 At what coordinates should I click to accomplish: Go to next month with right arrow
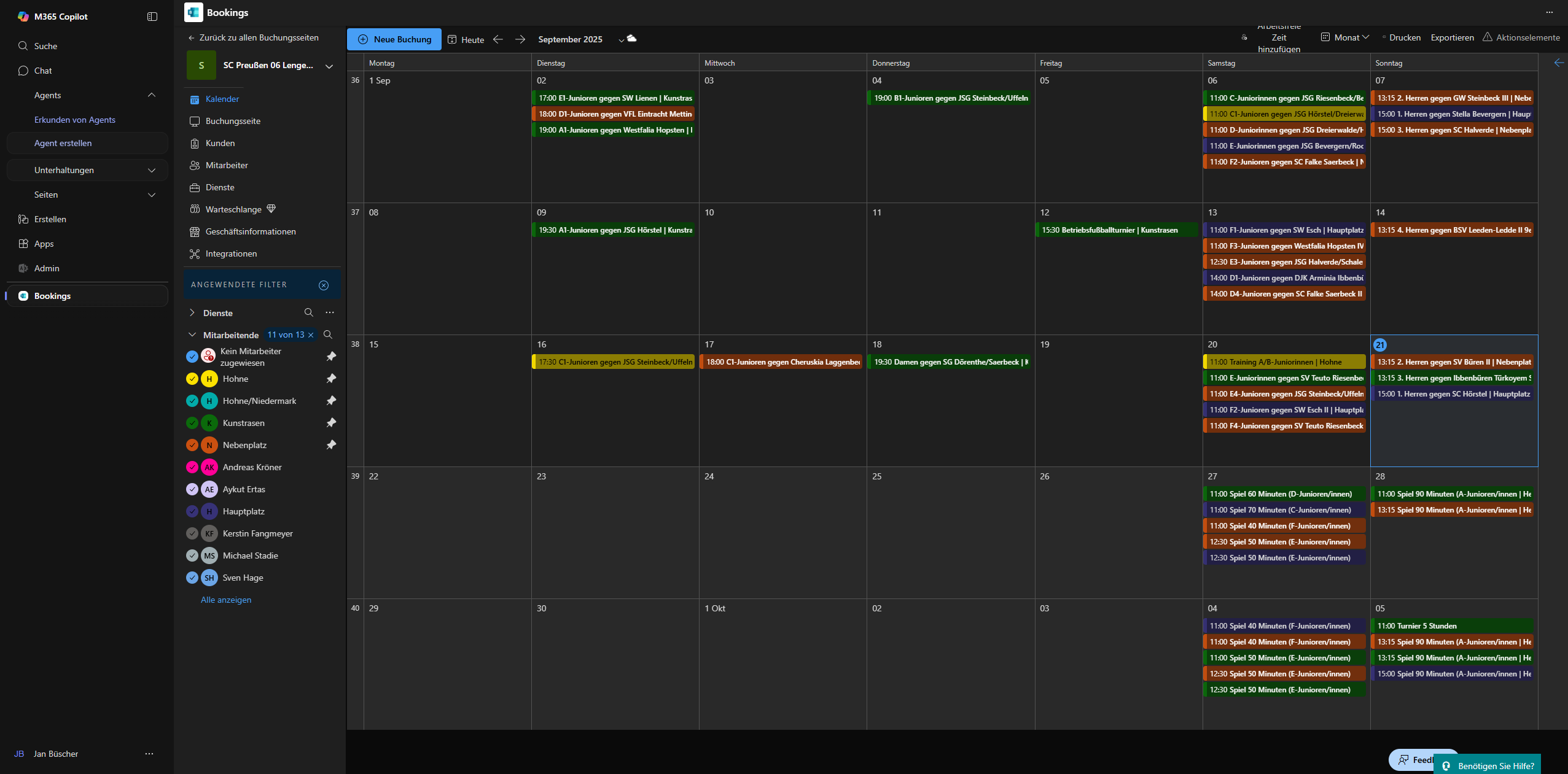[x=520, y=39]
